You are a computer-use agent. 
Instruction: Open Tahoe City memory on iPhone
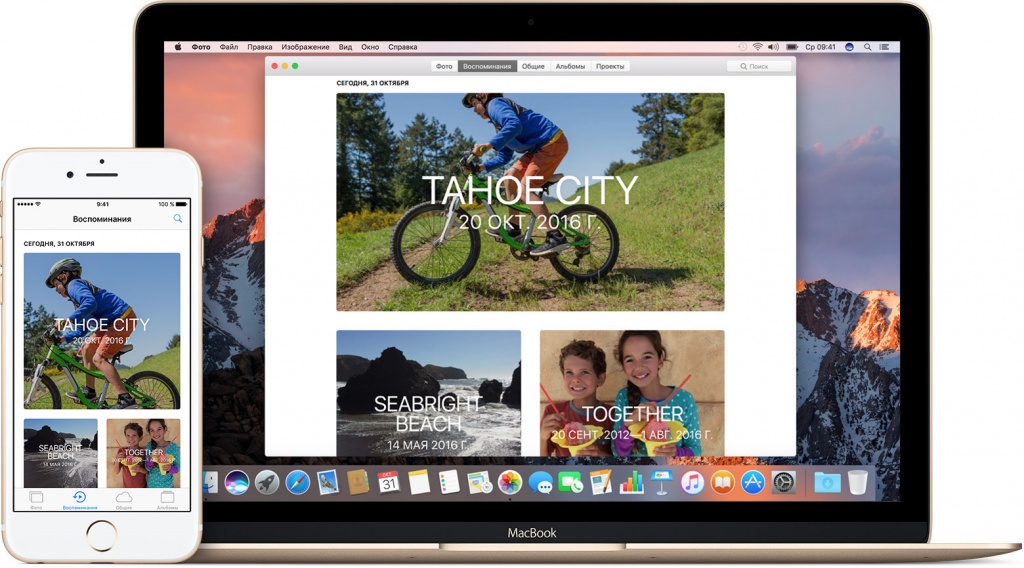(102, 331)
